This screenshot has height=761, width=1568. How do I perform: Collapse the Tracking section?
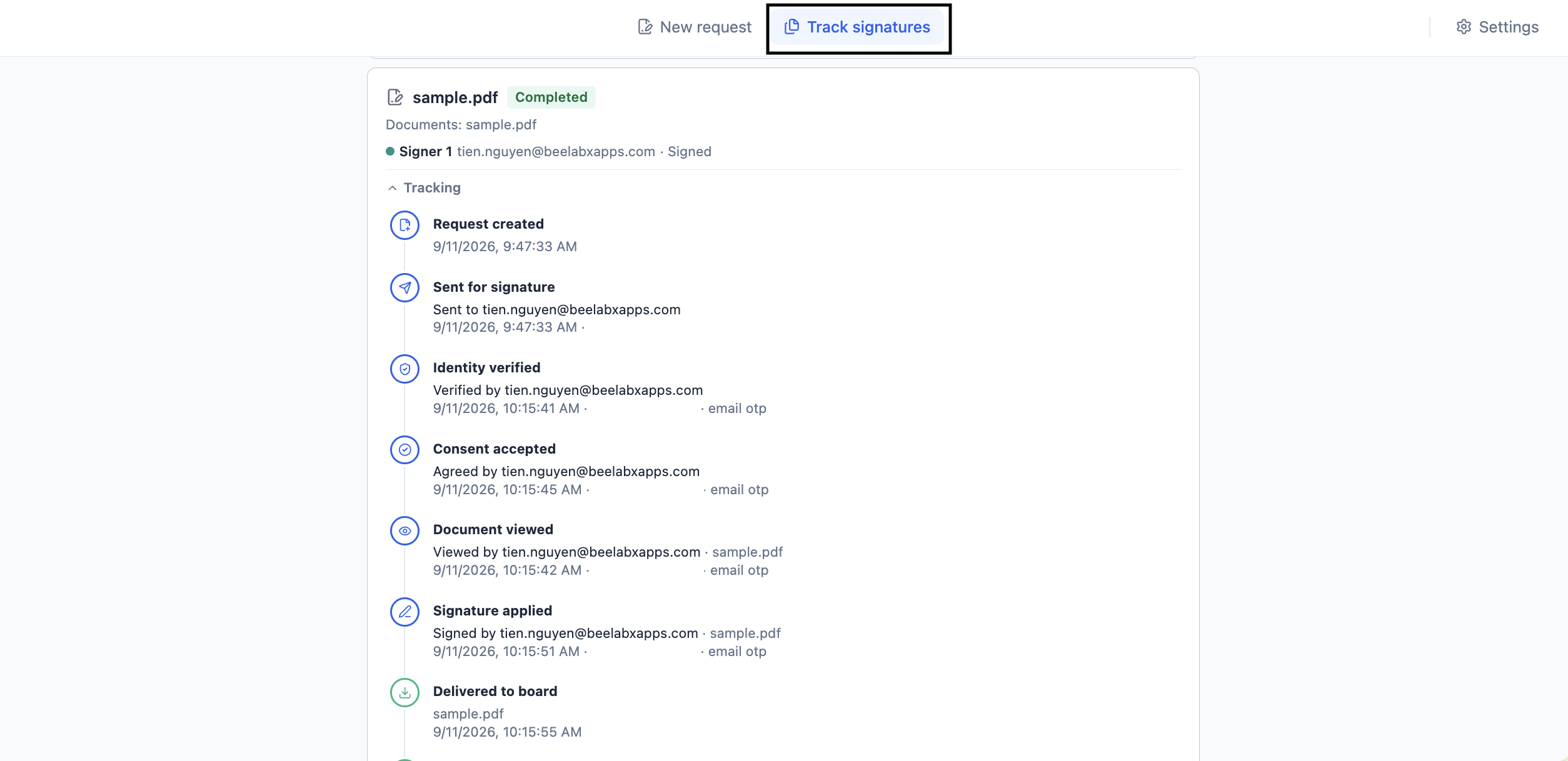pyautogui.click(x=423, y=188)
